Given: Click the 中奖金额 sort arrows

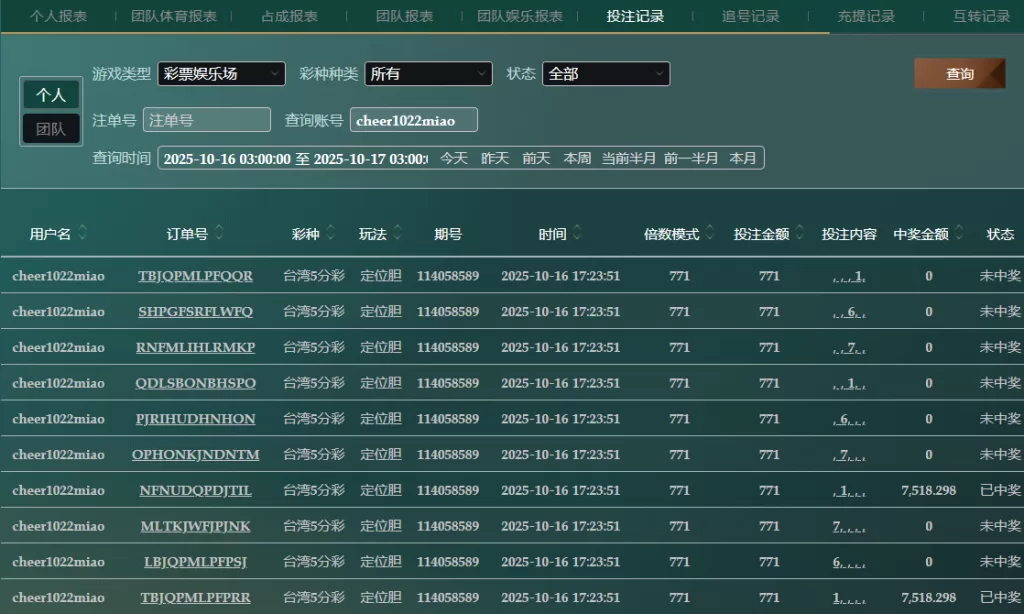Looking at the screenshot, I should tap(959, 233).
